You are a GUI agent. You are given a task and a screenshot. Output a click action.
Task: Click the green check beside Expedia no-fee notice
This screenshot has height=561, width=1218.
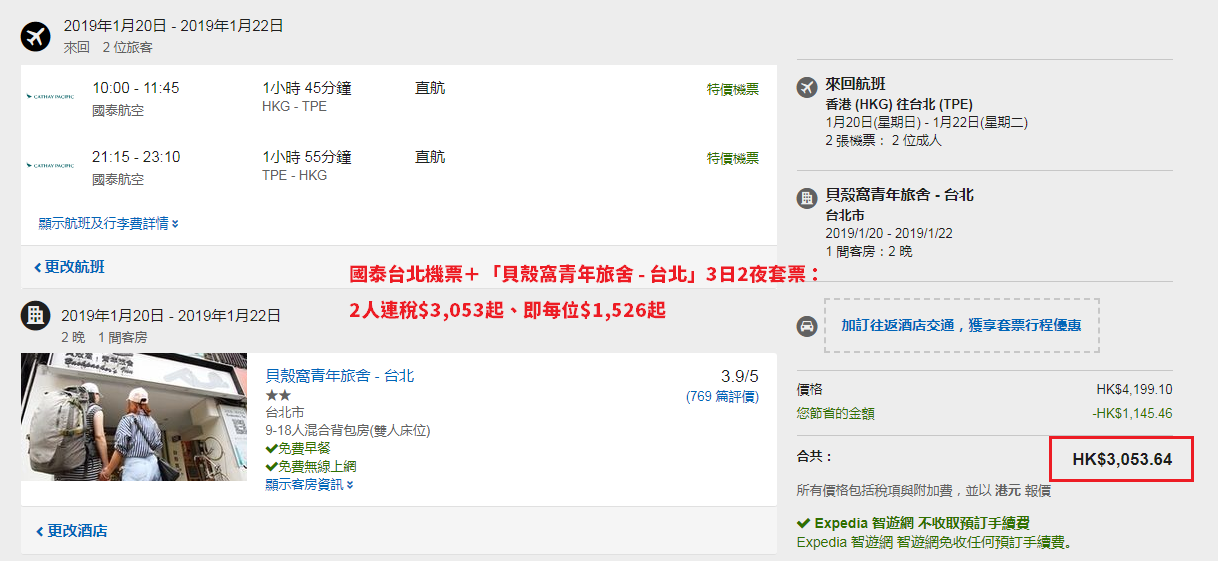coord(804,523)
